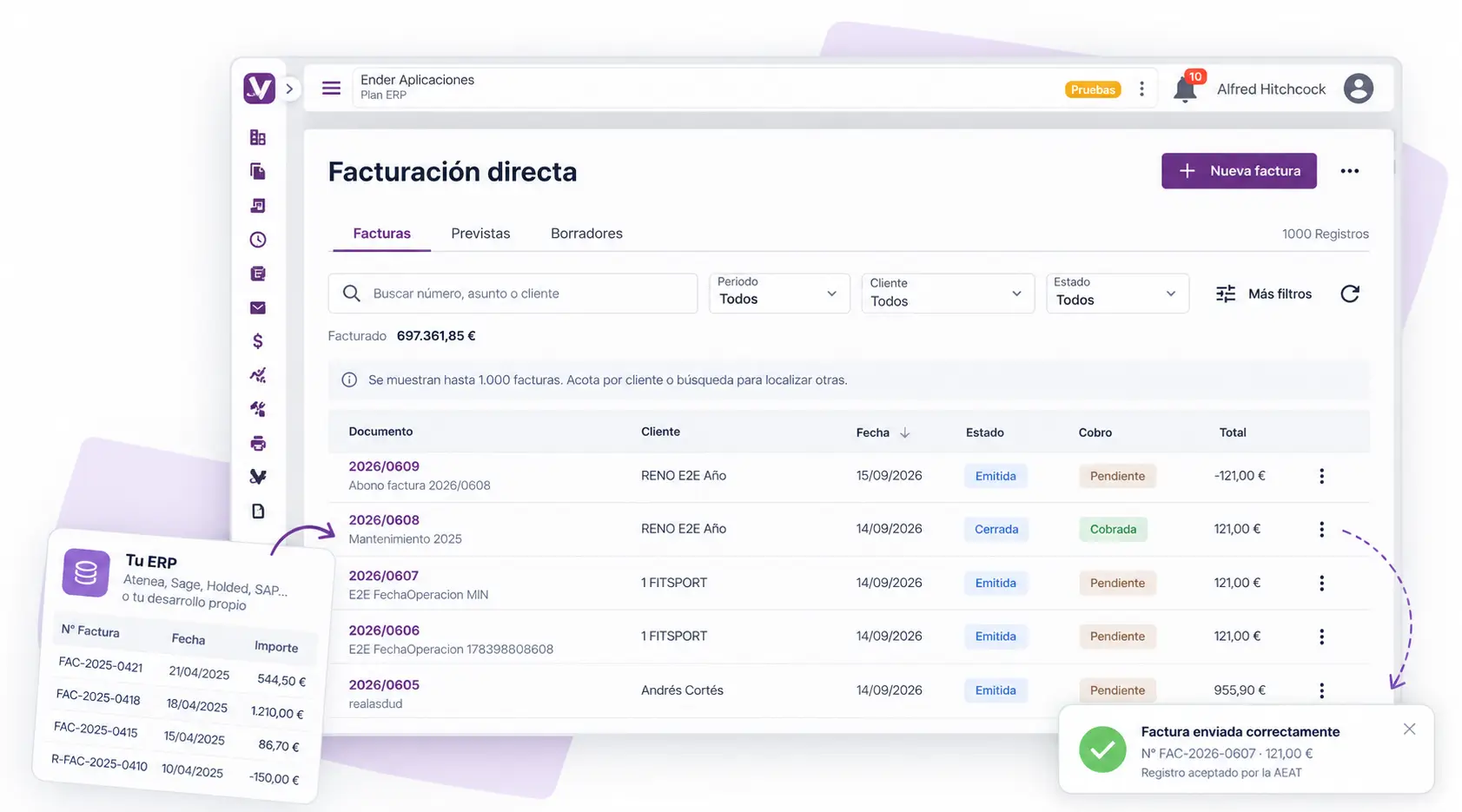Switch to the Facturas tab

coord(381,234)
